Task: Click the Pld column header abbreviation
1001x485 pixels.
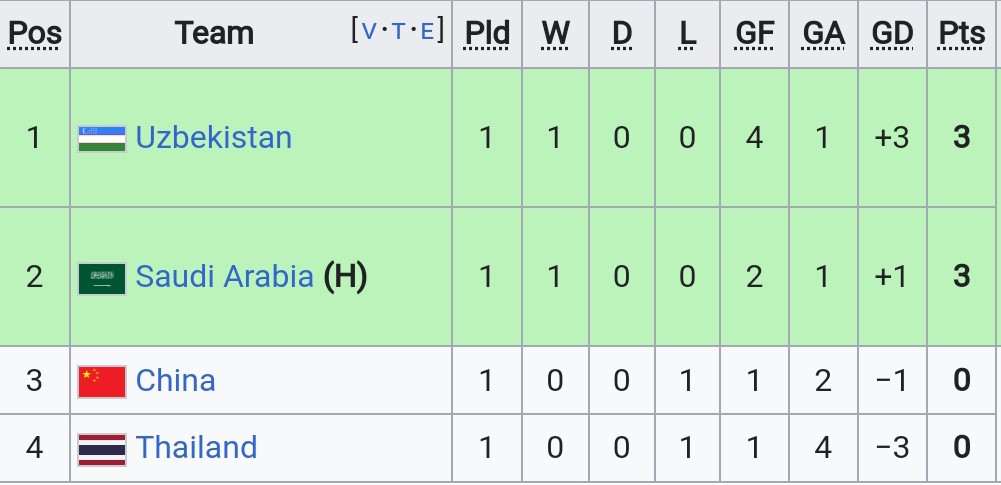Action: [x=487, y=34]
